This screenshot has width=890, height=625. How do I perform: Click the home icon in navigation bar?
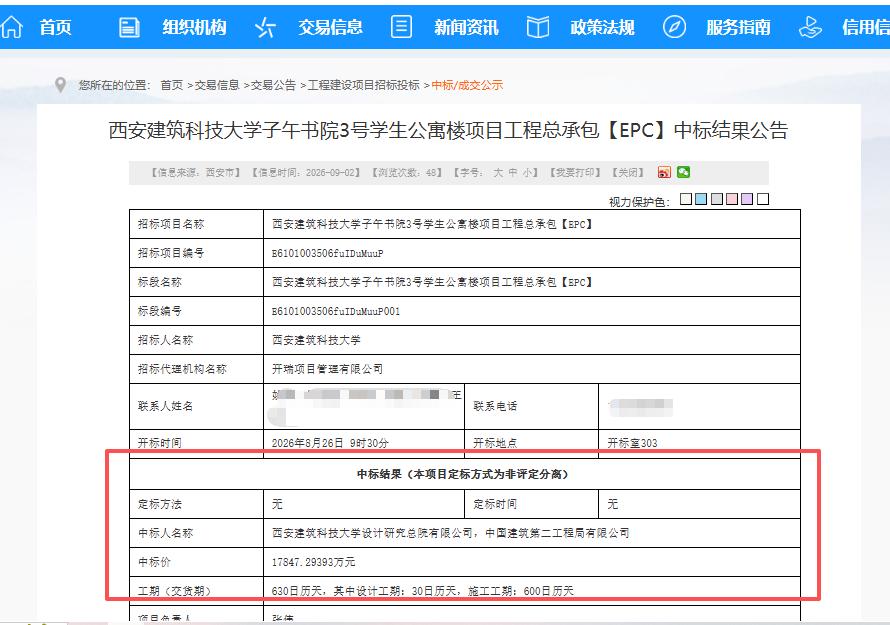click(x=11, y=27)
